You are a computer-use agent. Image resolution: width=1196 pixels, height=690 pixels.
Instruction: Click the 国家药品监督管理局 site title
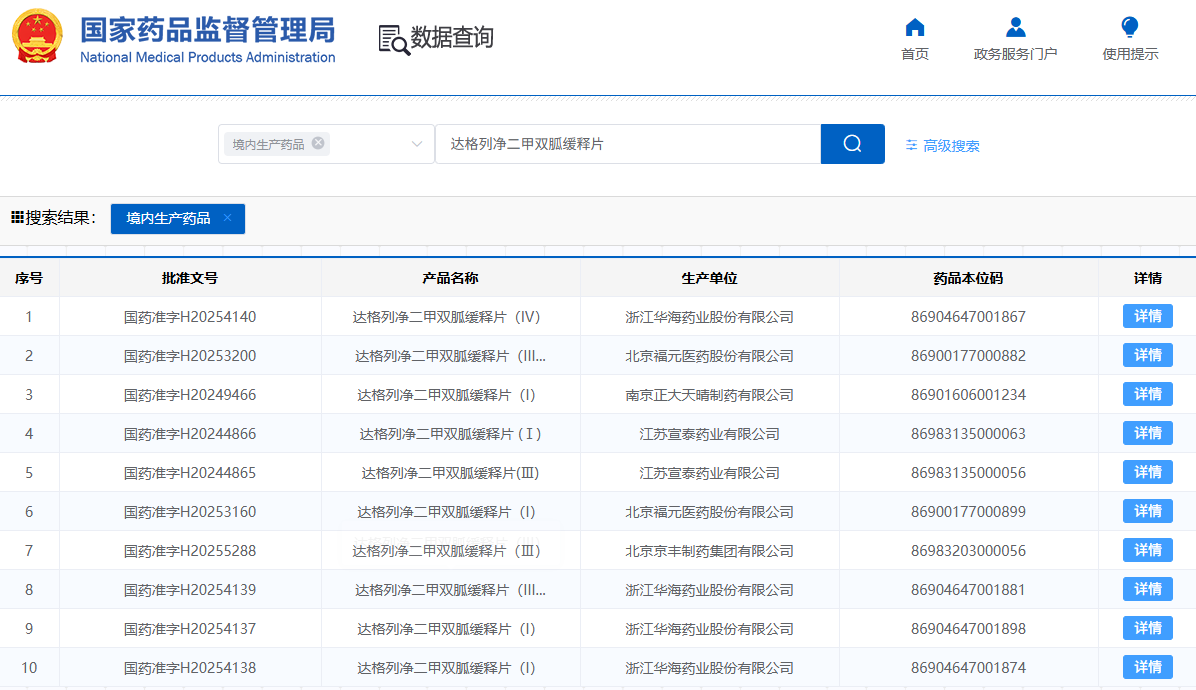(x=207, y=30)
